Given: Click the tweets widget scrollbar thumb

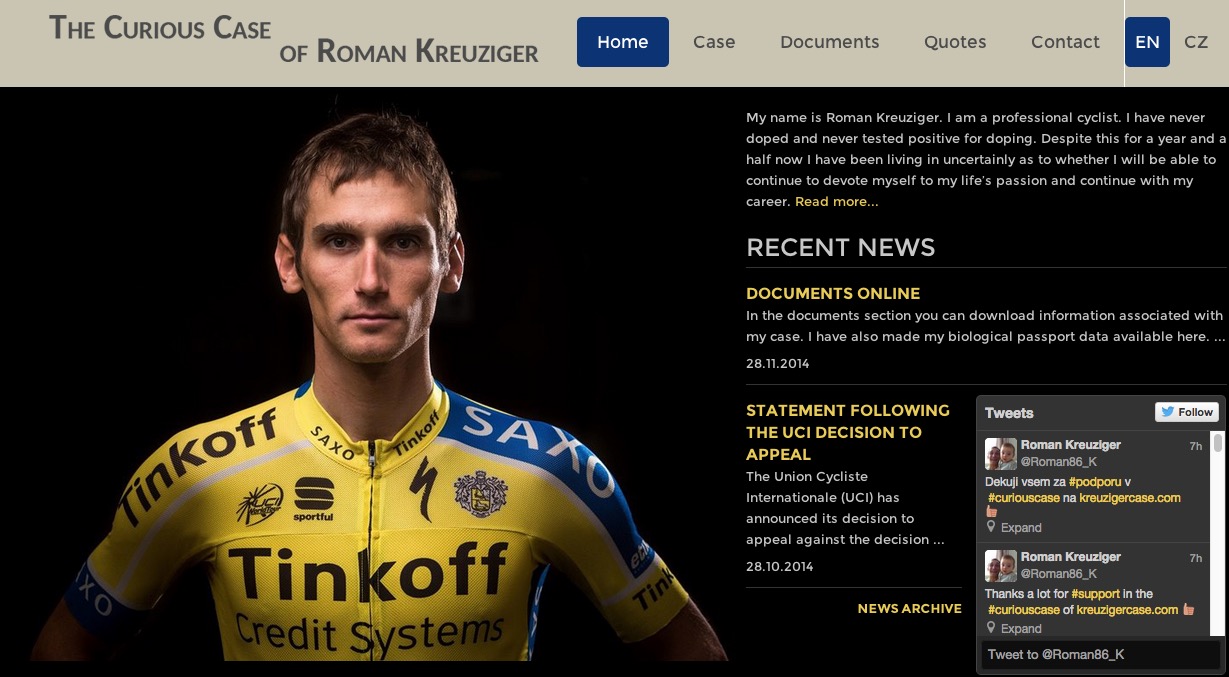Looking at the screenshot, I should pos(1217,443).
